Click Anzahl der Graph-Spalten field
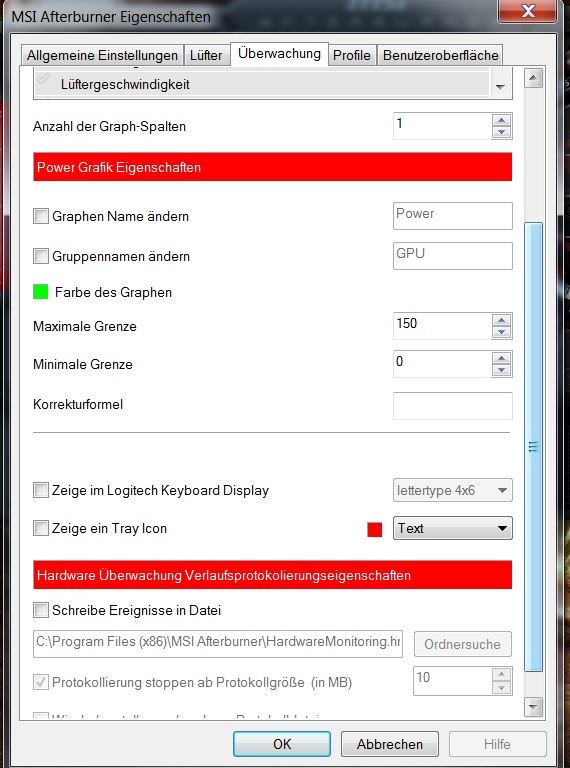570x768 pixels. 442,126
